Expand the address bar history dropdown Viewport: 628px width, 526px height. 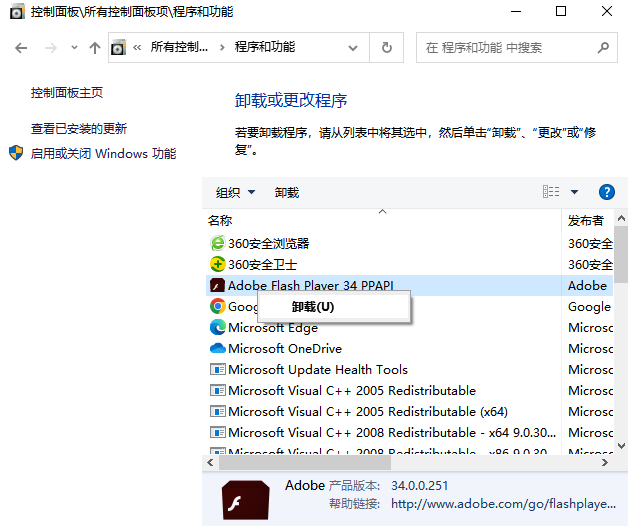(353, 48)
